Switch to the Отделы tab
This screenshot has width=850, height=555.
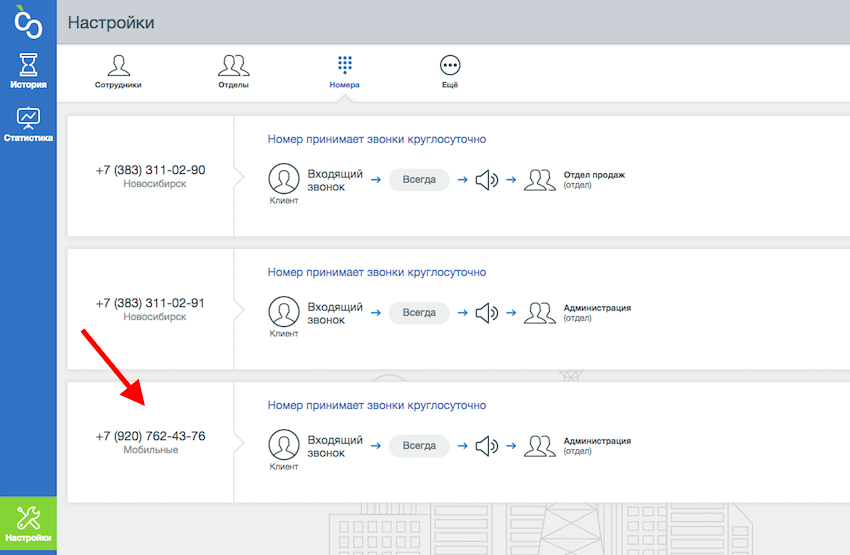pyautogui.click(x=234, y=71)
